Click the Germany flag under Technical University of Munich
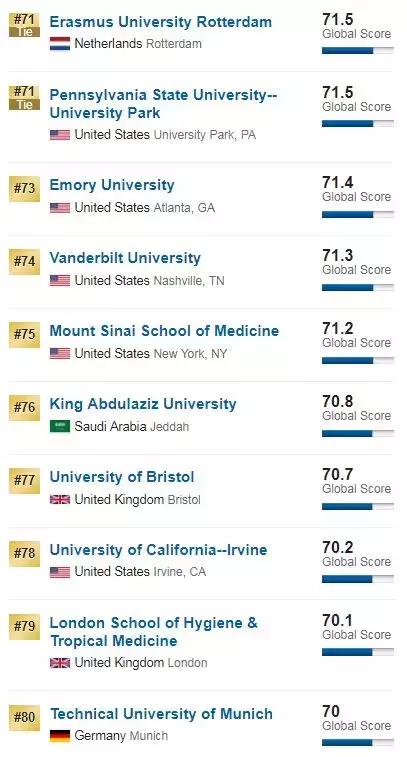The height and width of the screenshot is (757, 407). 60,736
